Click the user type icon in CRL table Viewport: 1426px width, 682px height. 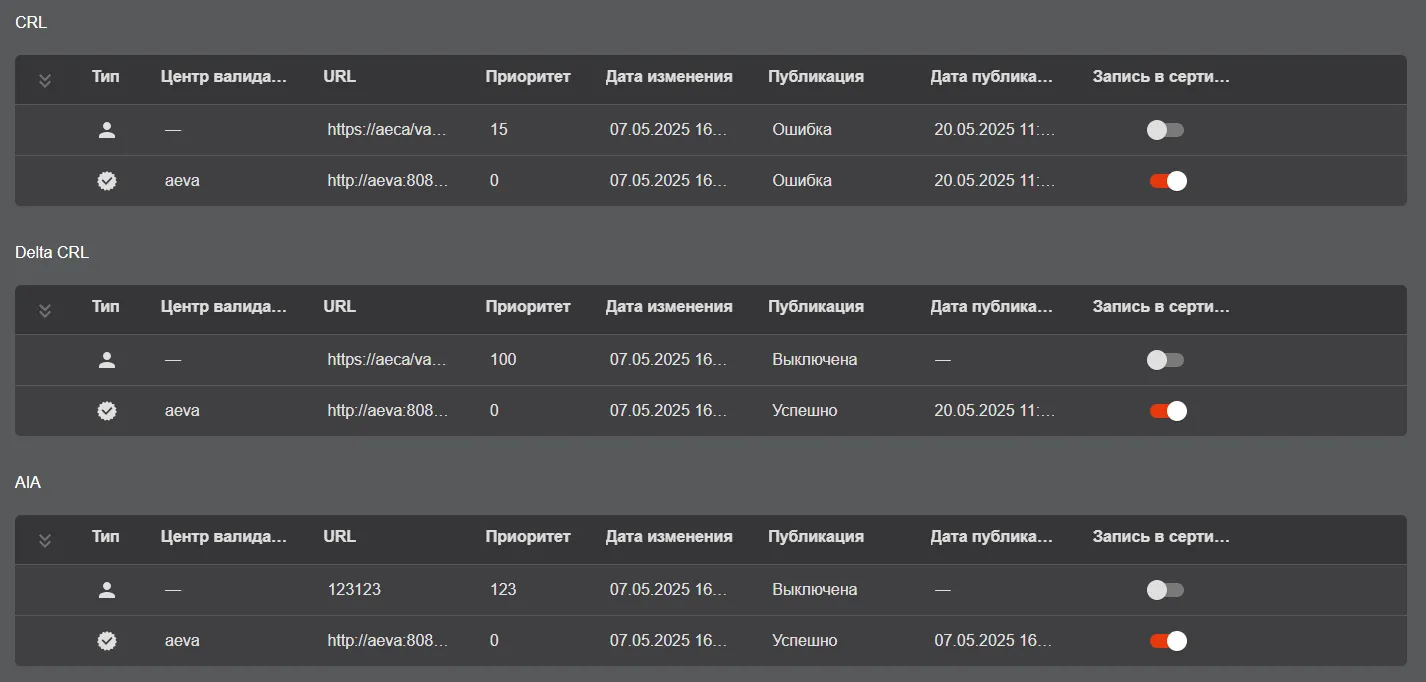click(x=107, y=130)
